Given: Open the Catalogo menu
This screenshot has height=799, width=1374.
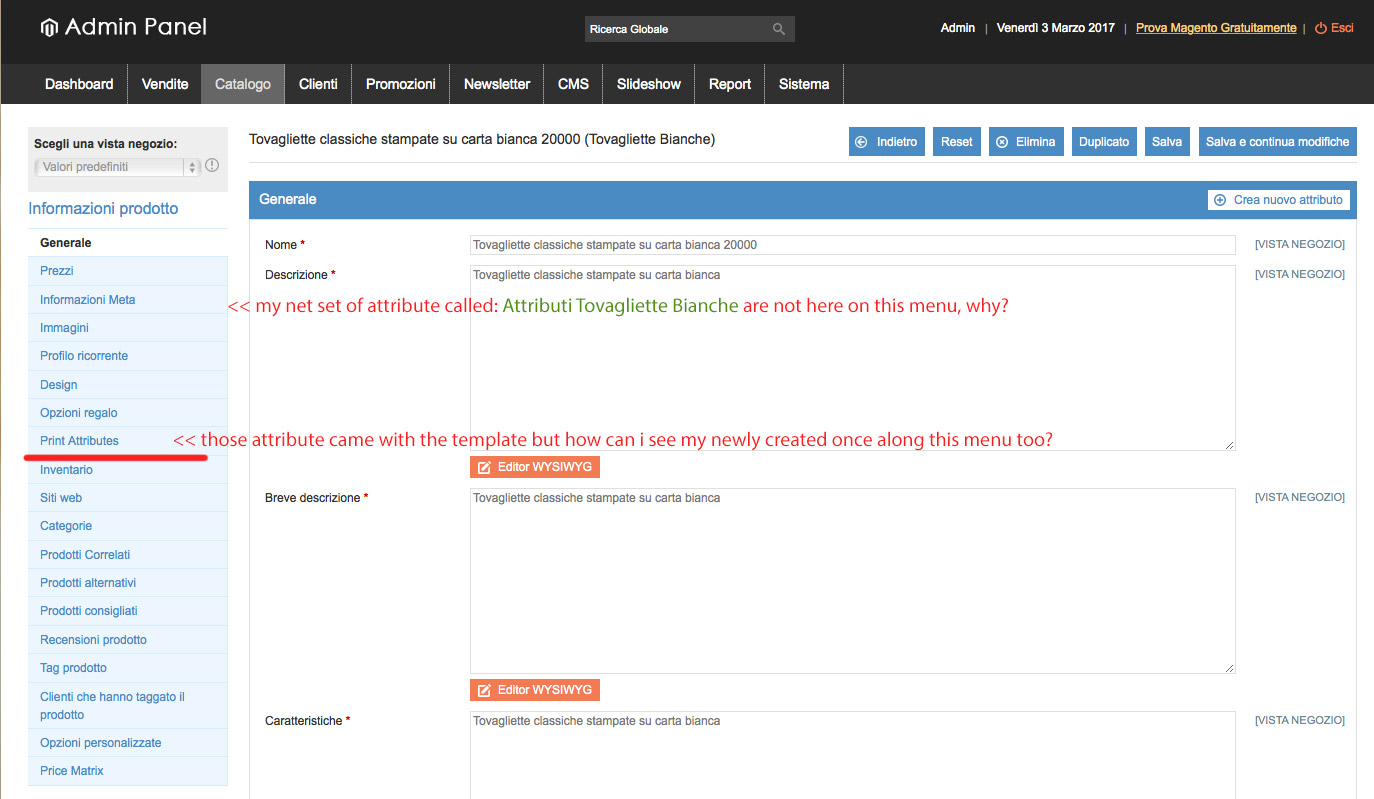Looking at the screenshot, I should coord(243,84).
